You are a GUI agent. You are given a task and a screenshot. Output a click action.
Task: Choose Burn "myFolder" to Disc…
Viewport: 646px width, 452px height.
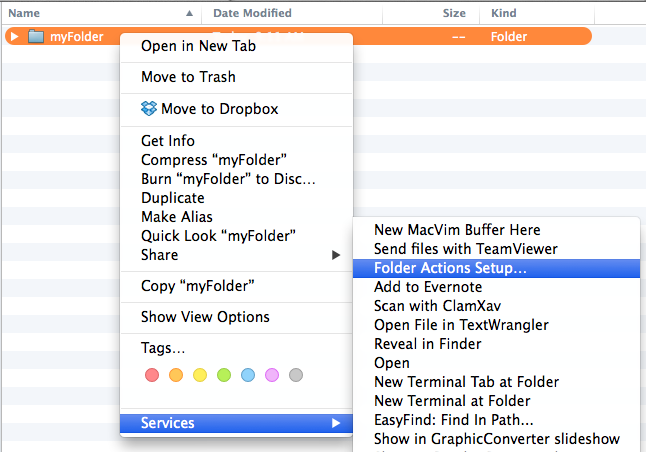point(236,179)
